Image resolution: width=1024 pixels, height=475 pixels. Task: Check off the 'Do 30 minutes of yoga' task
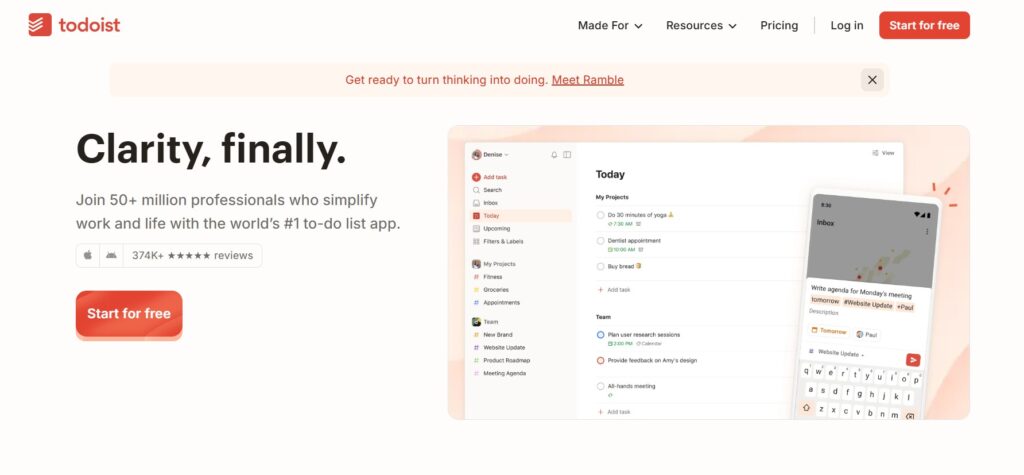point(601,215)
